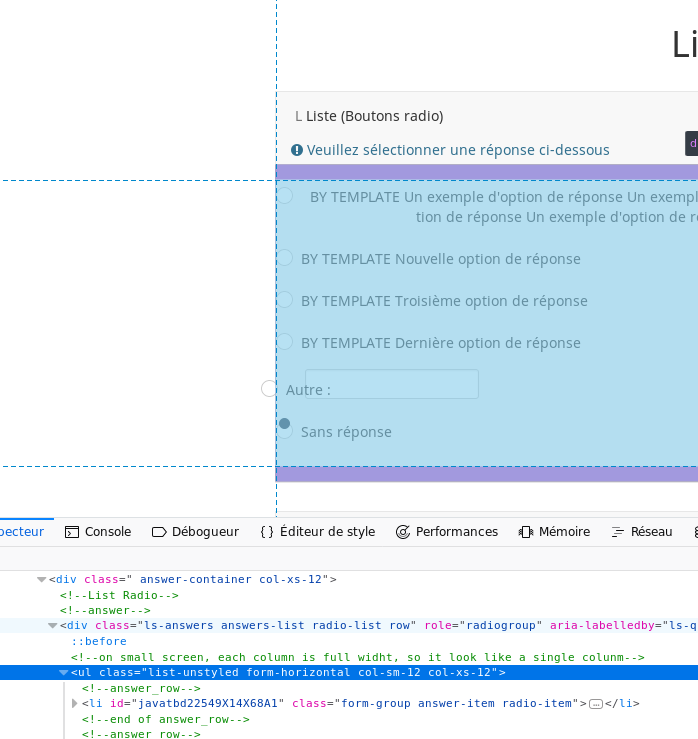Collapse the answer-container div node
The image size is (698, 739).
coord(42,579)
